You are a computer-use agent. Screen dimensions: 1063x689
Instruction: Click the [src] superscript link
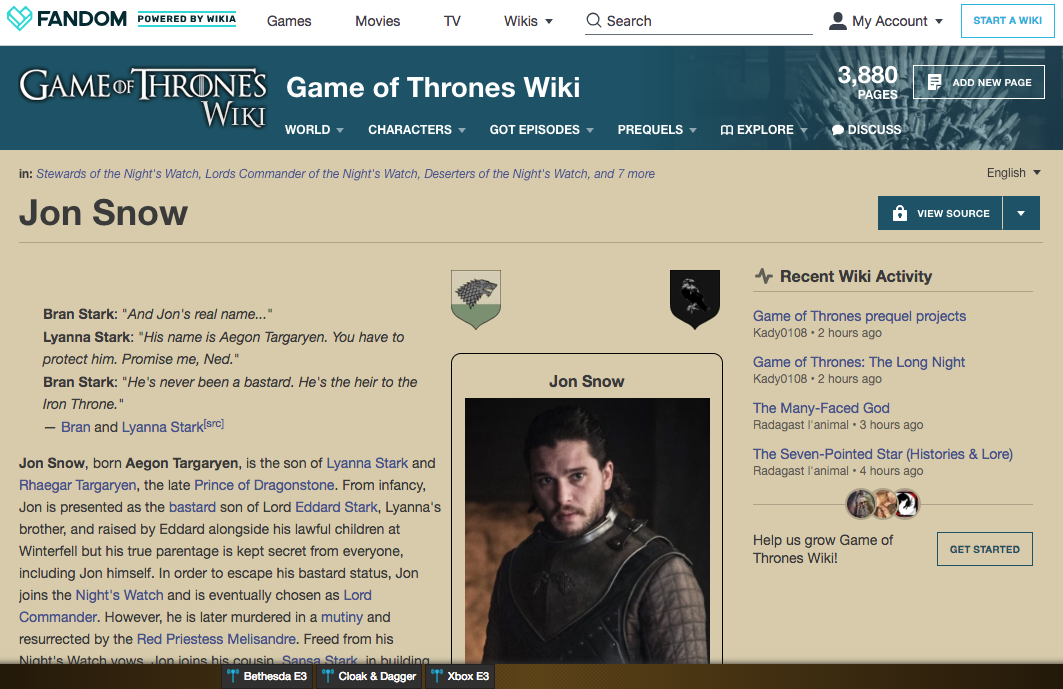point(214,424)
